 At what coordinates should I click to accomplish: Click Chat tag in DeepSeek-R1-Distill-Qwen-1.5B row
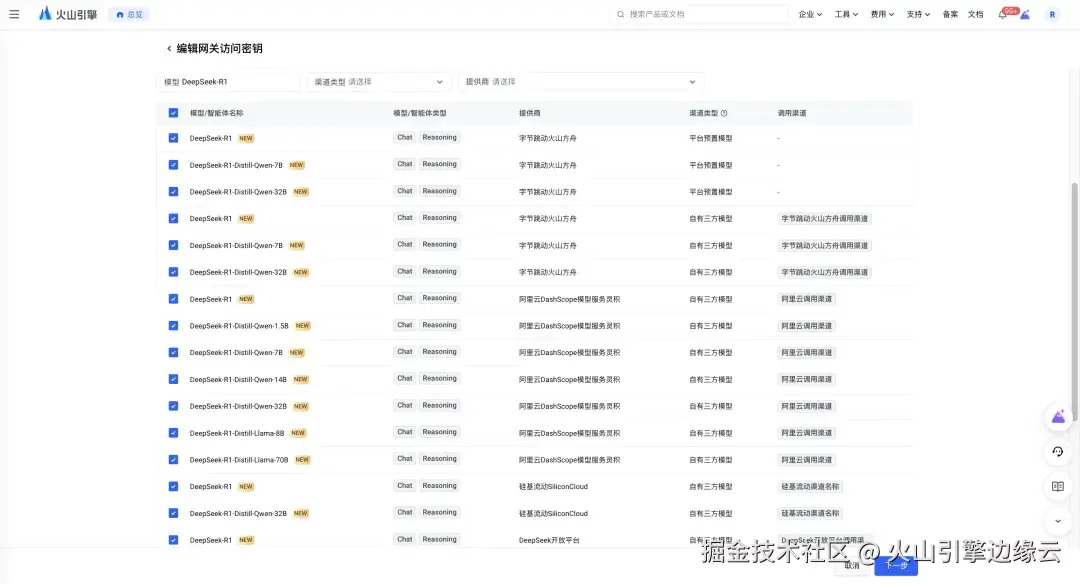(x=405, y=325)
